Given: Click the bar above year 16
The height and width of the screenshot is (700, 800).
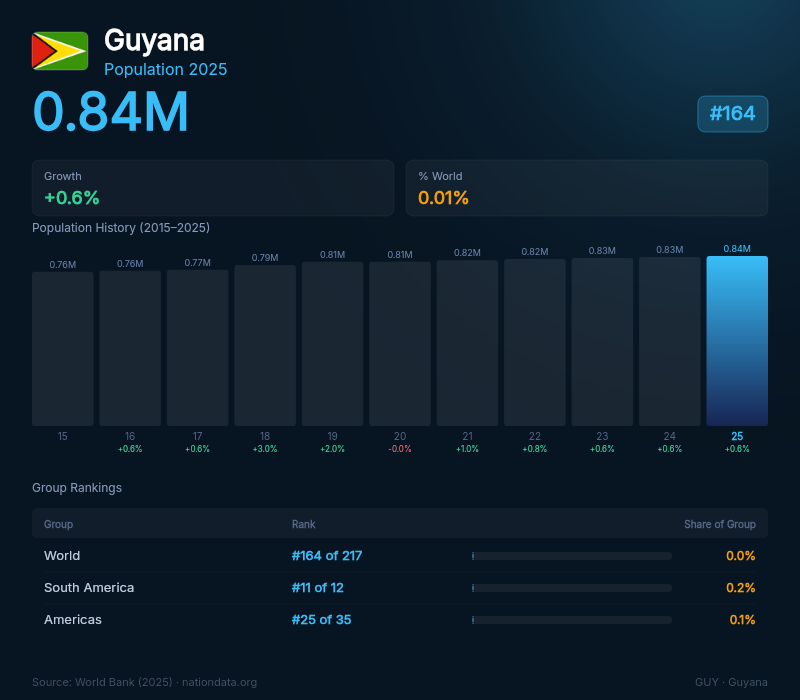Looking at the screenshot, I should (130, 348).
